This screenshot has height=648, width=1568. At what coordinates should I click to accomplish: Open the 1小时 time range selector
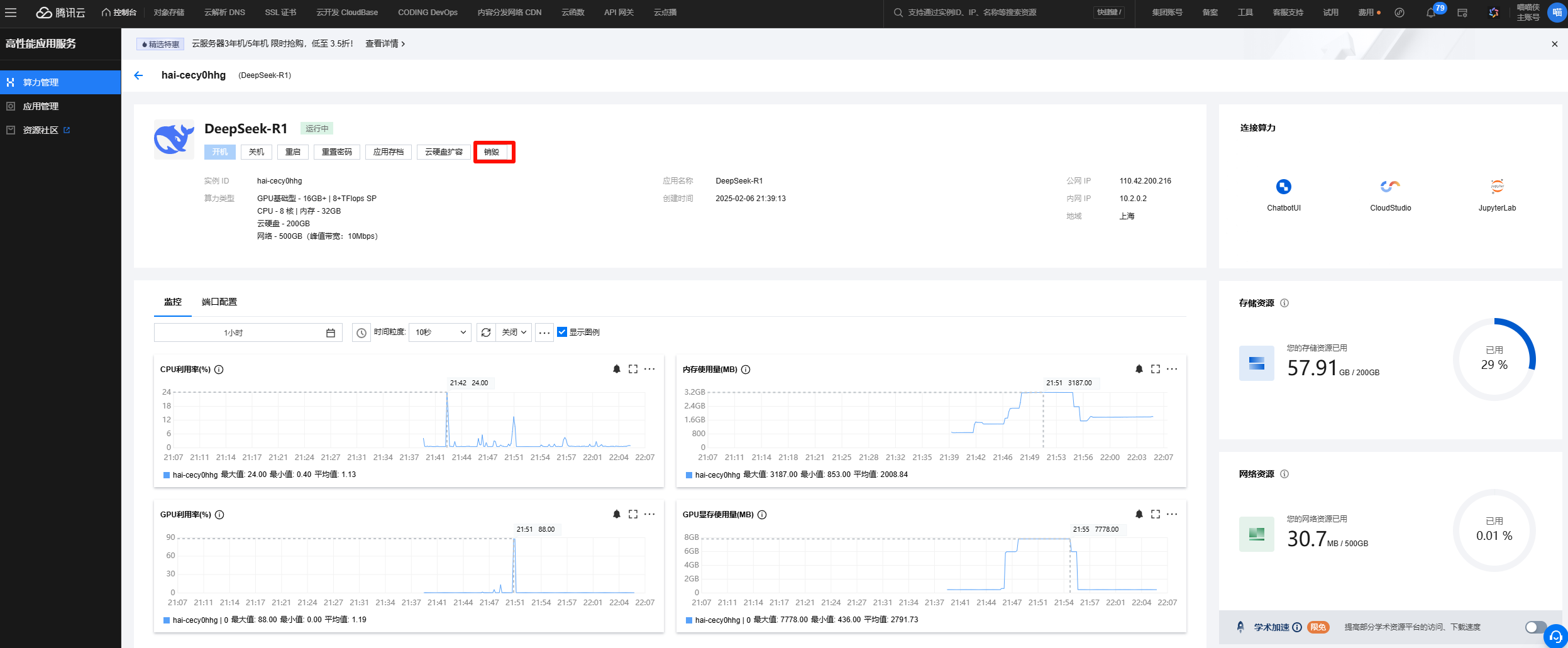point(248,332)
